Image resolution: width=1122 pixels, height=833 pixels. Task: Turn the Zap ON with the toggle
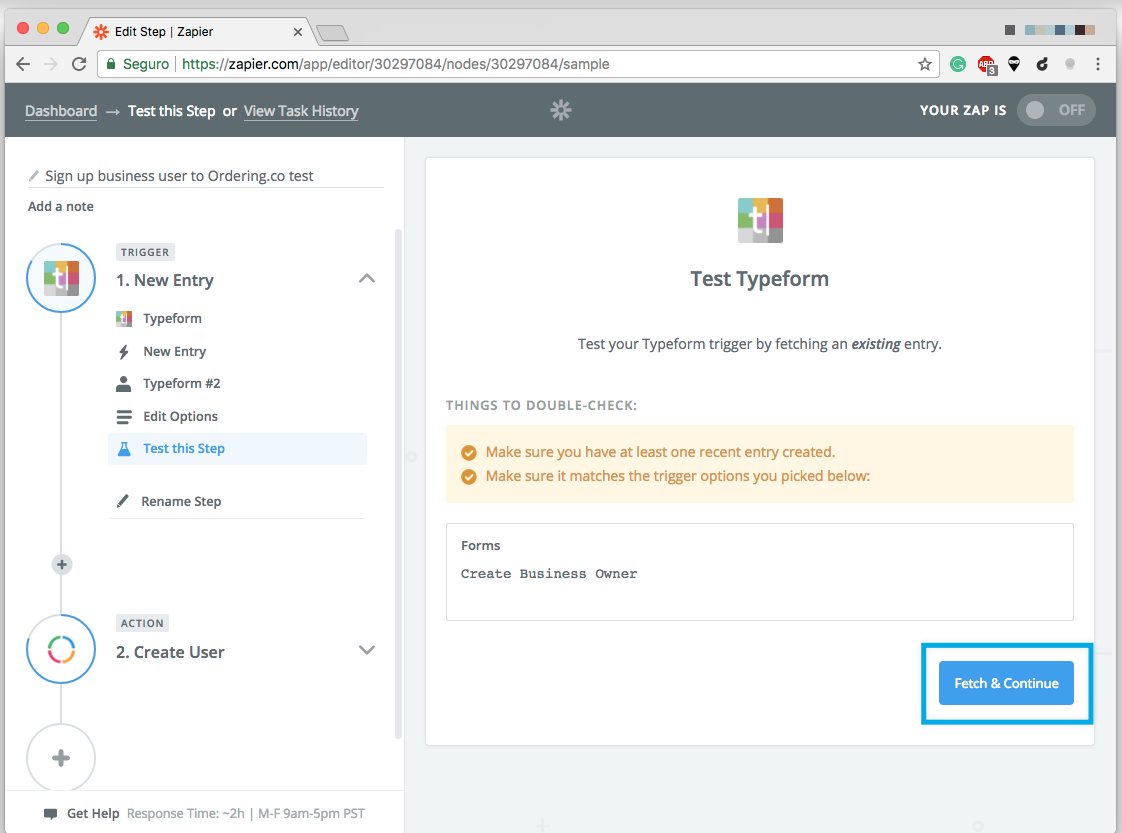coord(1056,110)
